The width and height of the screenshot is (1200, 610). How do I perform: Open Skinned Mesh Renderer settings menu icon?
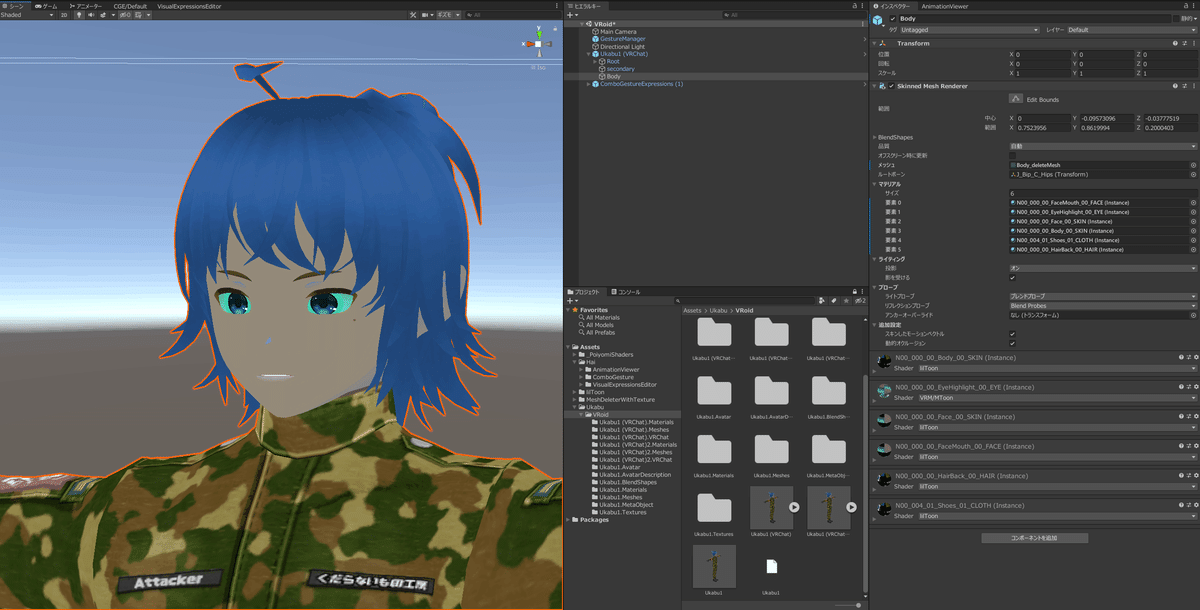(1194, 86)
